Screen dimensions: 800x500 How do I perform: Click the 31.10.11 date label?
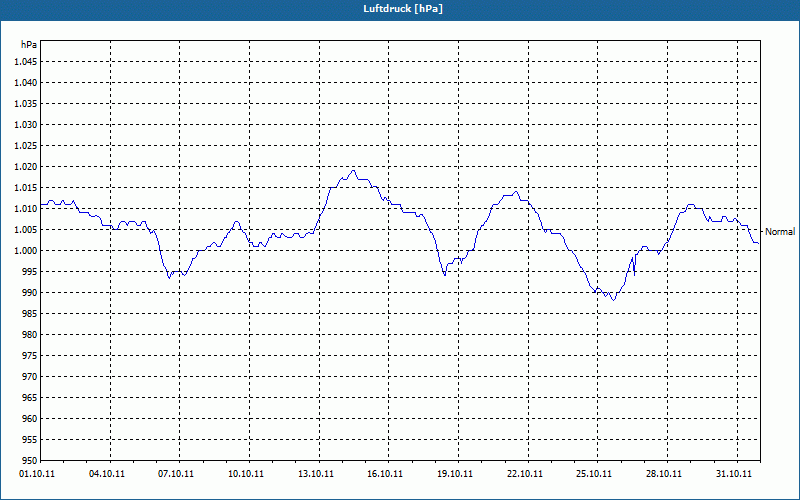734,474
